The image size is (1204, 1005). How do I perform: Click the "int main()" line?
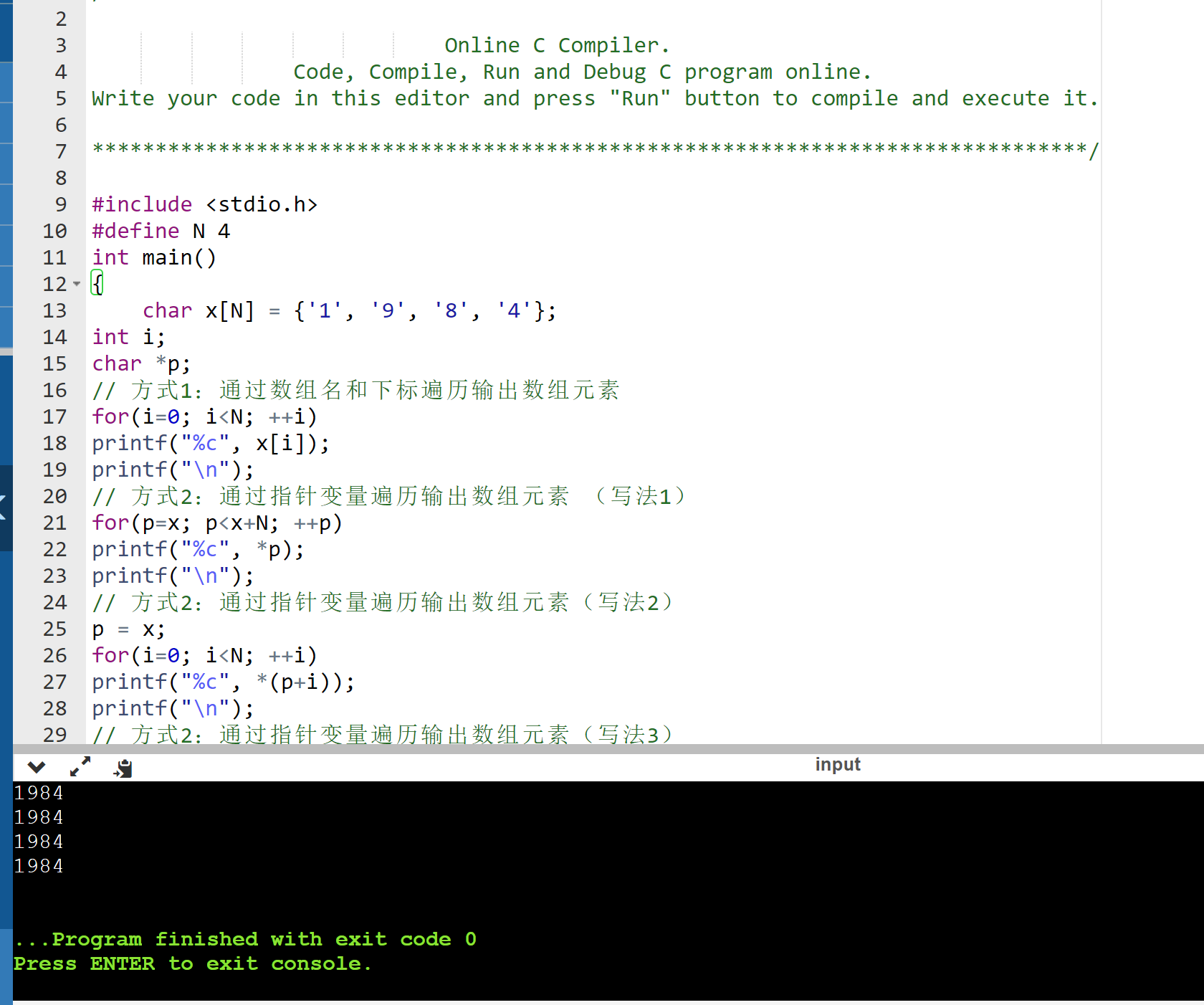click(x=154, y=257)
